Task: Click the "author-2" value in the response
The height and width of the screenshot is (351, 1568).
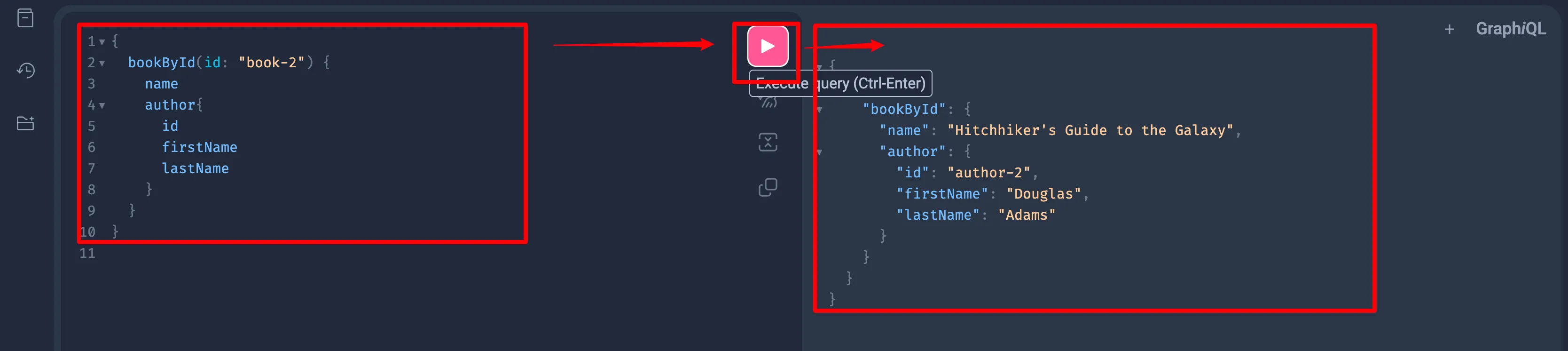Action: 988,173
